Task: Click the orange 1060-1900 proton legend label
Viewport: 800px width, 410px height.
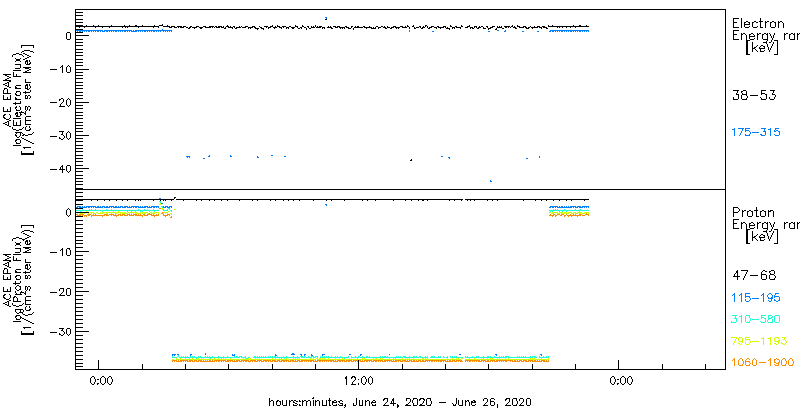Action: (763, 363)
